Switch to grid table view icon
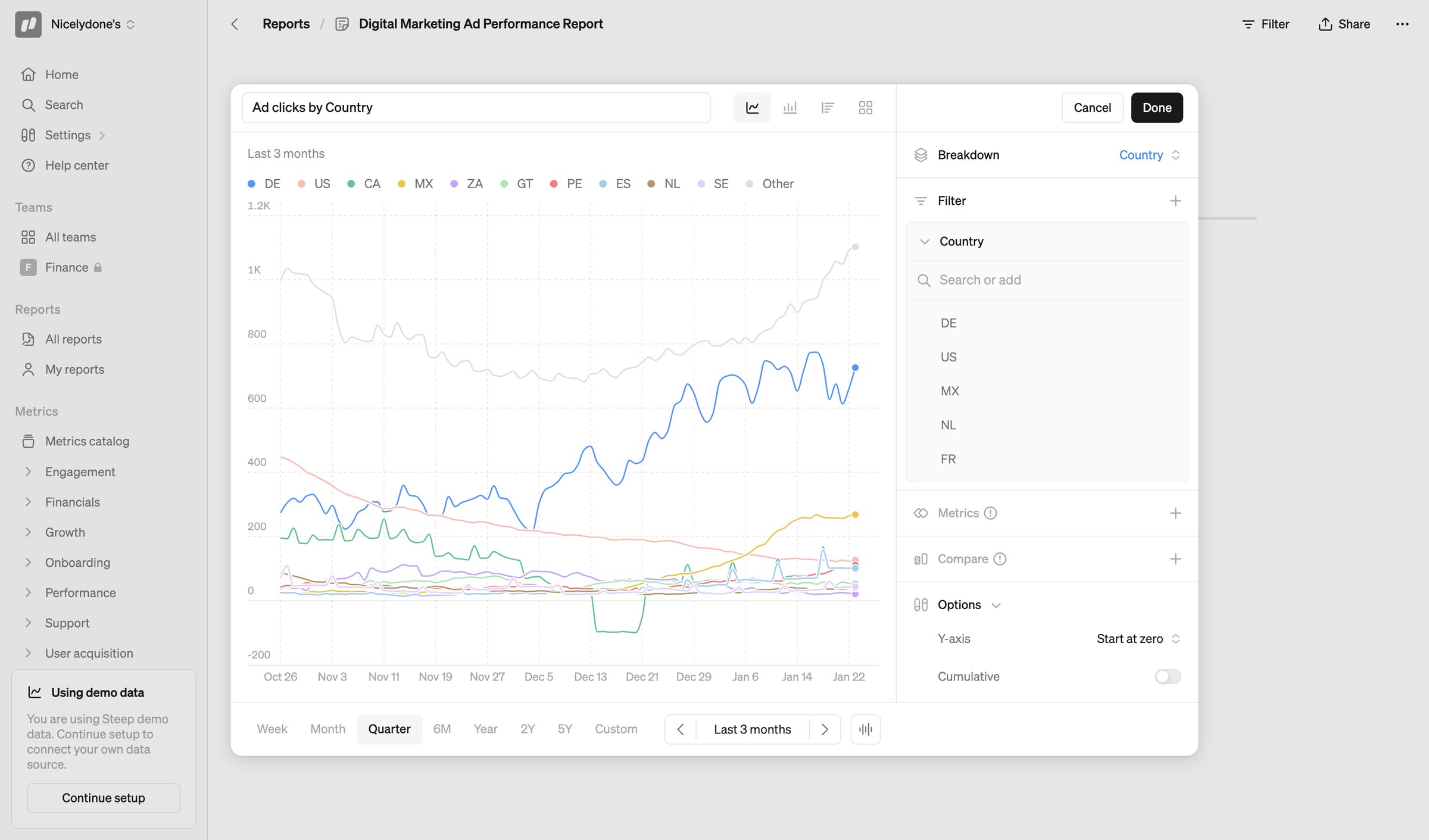Image resolution: width=1429 pixels, height=840 pixels. coord(866,108)
